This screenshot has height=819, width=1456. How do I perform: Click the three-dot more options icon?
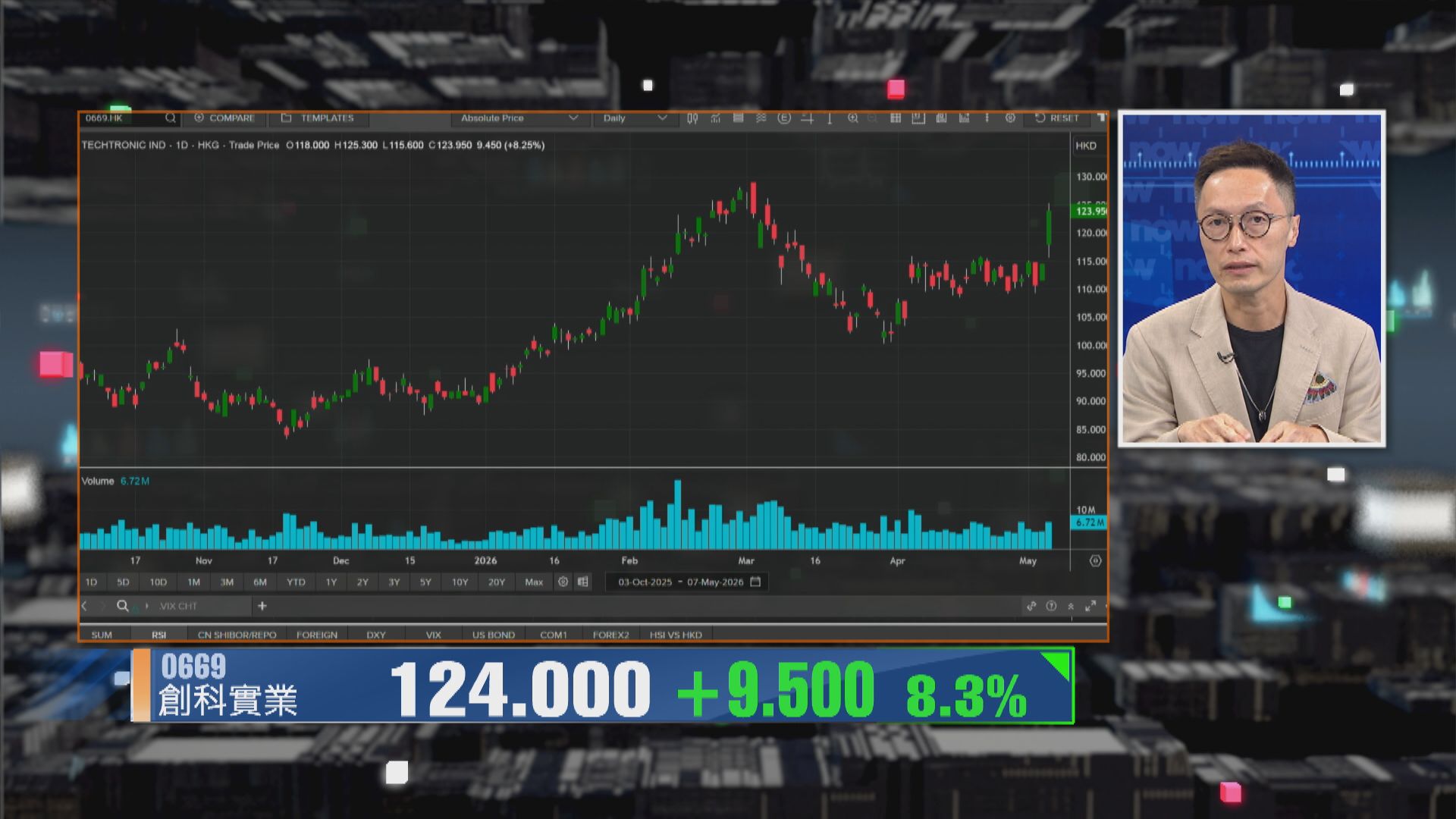tap(987, 118)
